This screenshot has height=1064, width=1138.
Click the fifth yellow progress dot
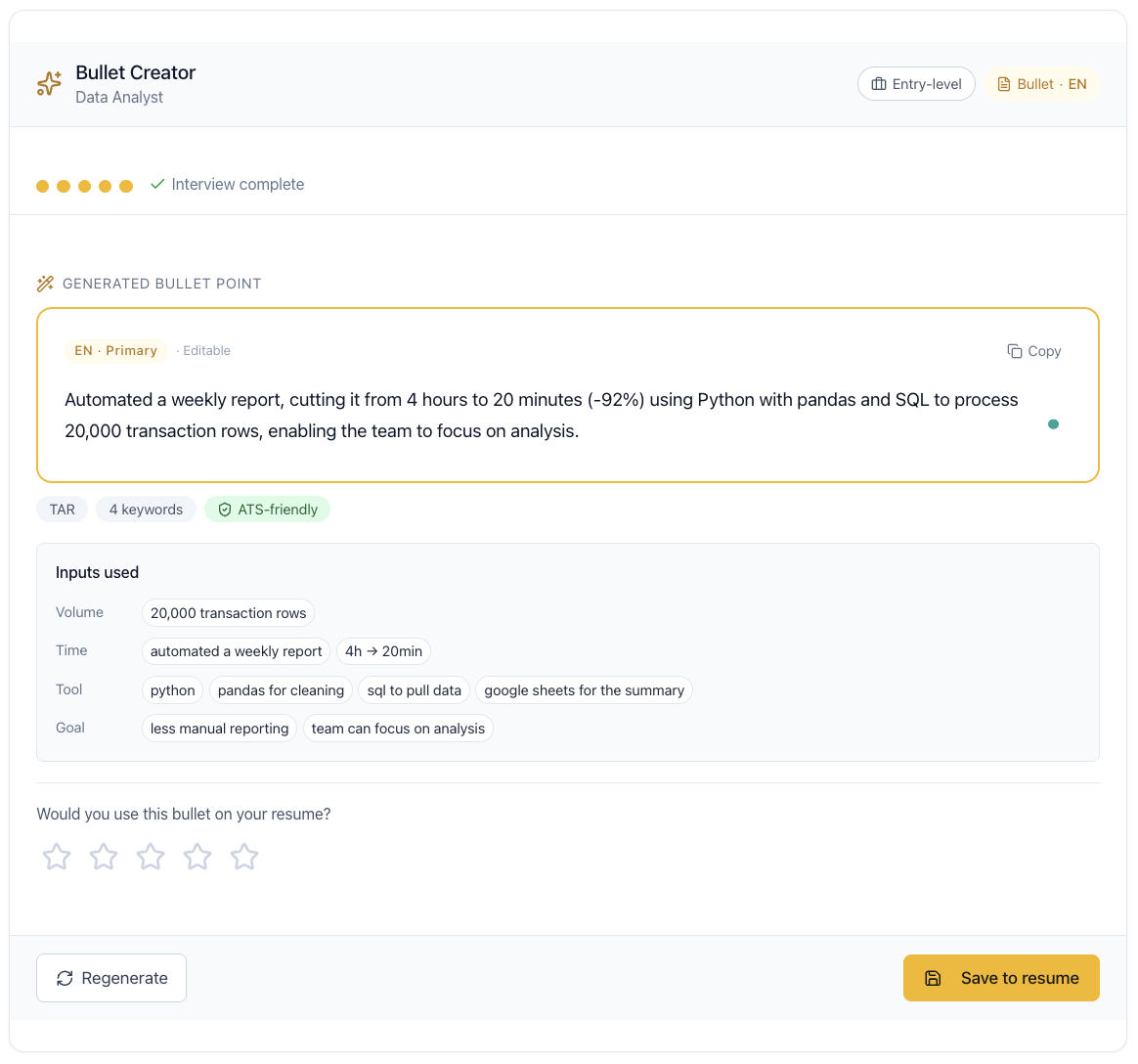pos(126,187)
